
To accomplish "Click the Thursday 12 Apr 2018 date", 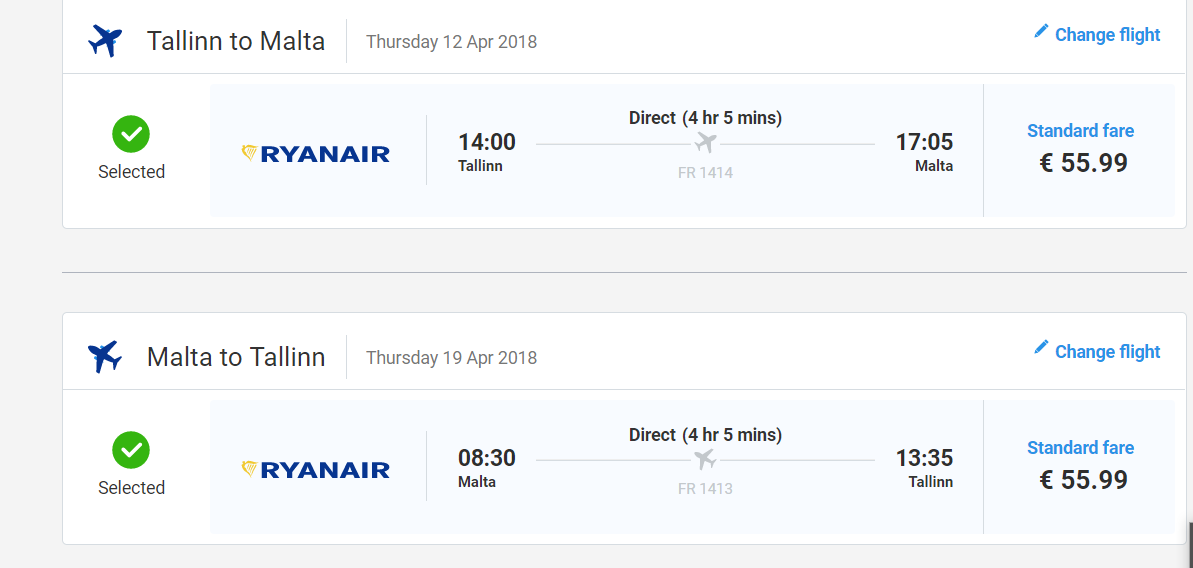I will pos(452,42).
